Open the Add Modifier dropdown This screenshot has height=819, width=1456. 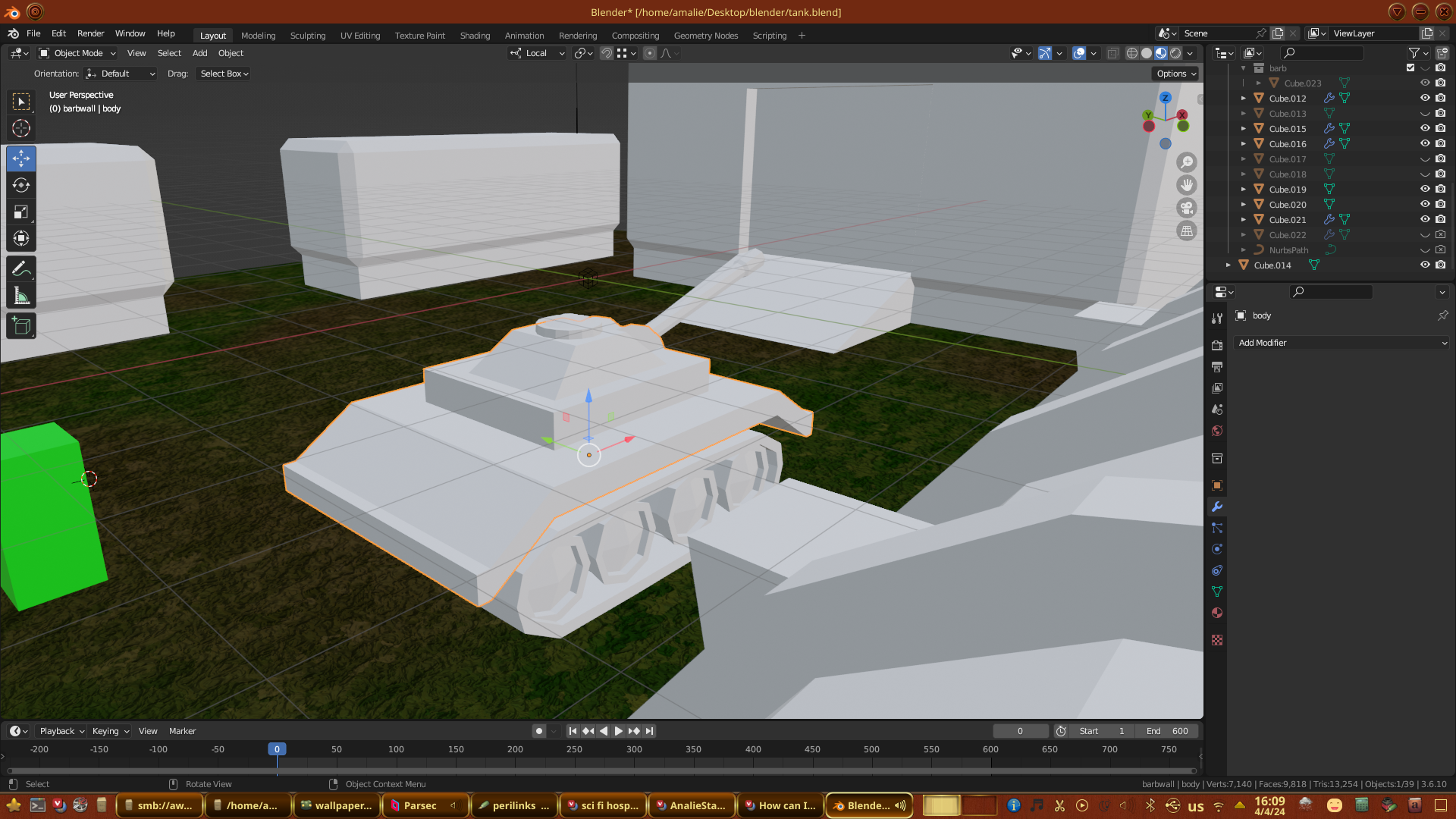click(1341, 343)
